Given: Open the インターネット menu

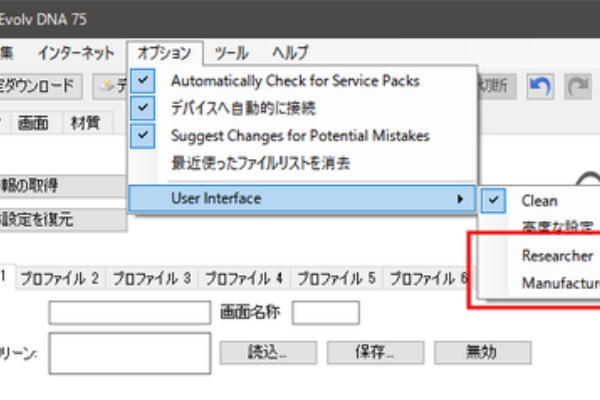Looking at the screenshot, I should click(x=76, y=52).
